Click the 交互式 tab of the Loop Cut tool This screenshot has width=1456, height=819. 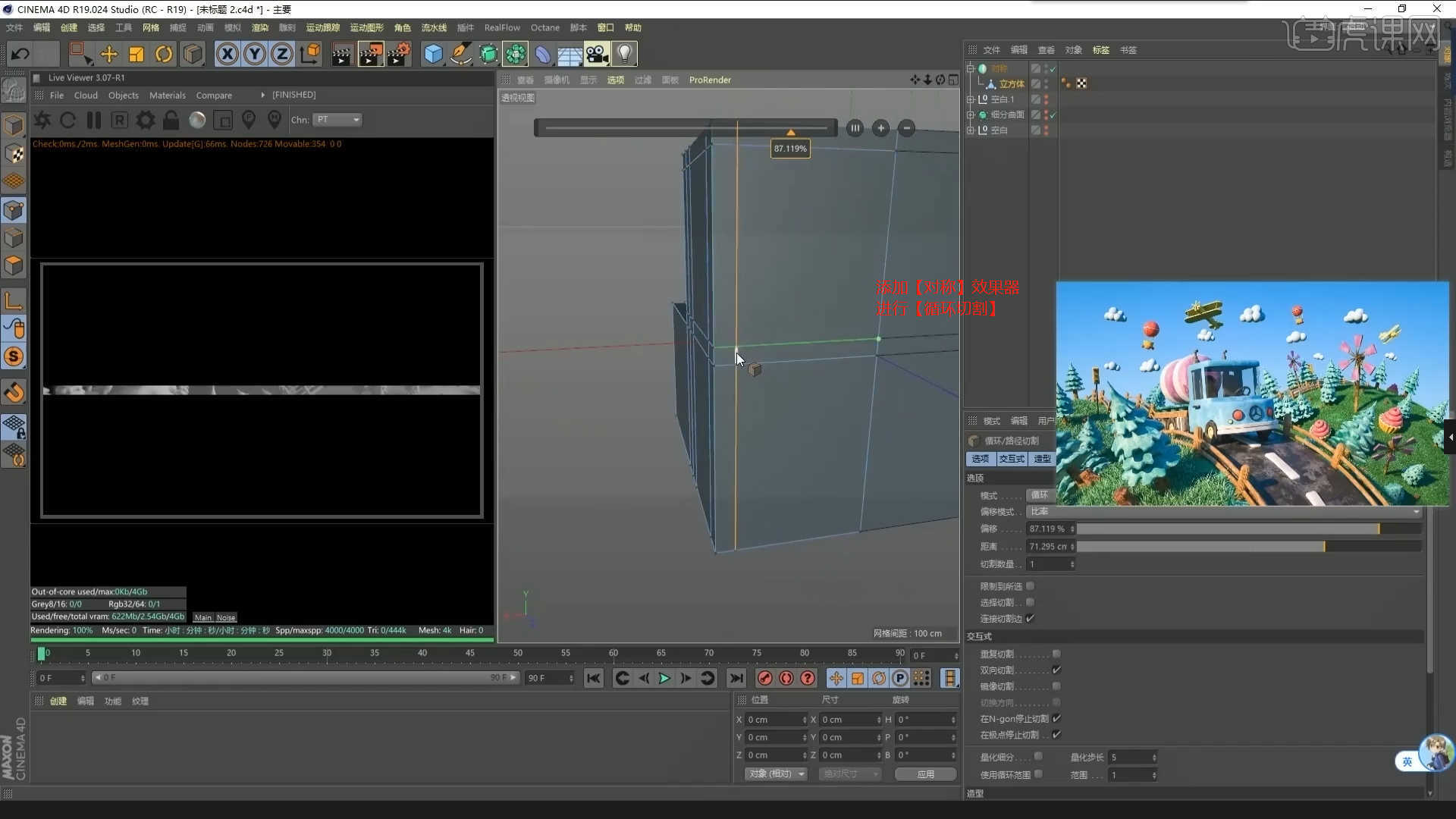(x=1012, y=459)
